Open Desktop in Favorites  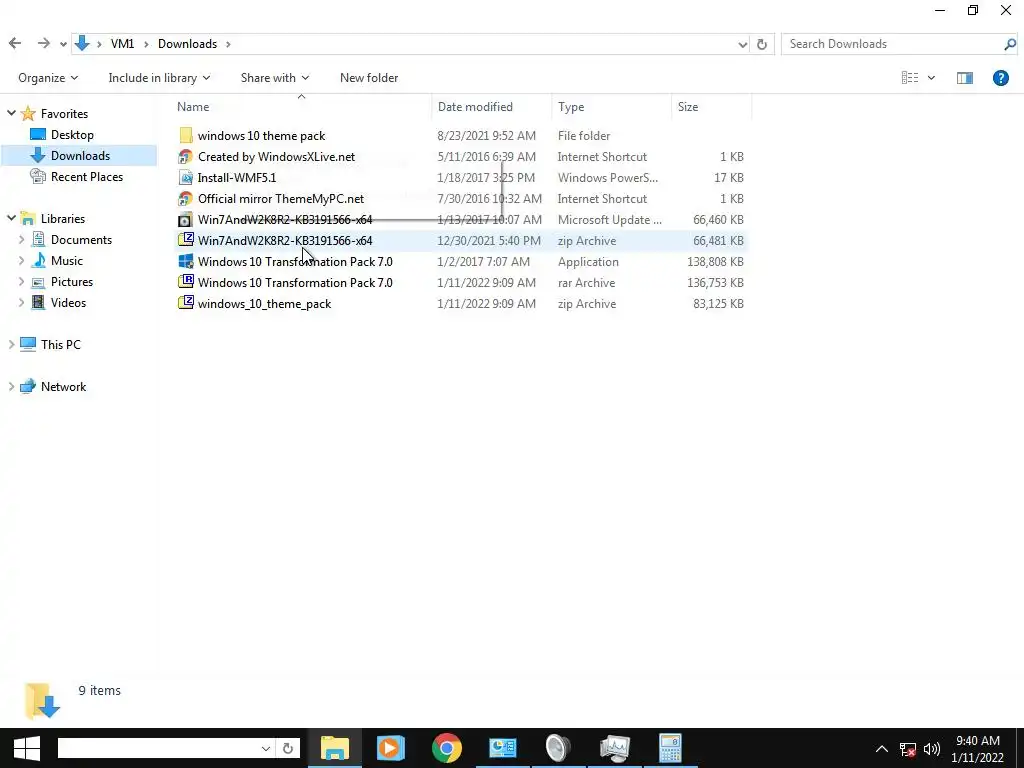point(72,135)
